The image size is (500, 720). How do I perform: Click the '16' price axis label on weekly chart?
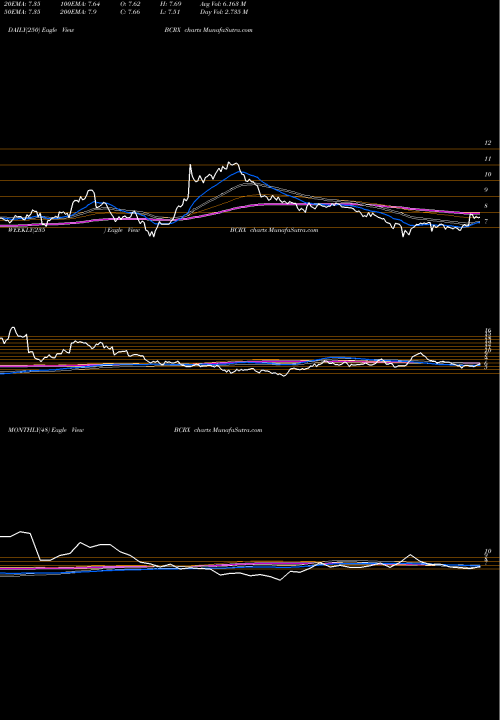pos(488,331)
